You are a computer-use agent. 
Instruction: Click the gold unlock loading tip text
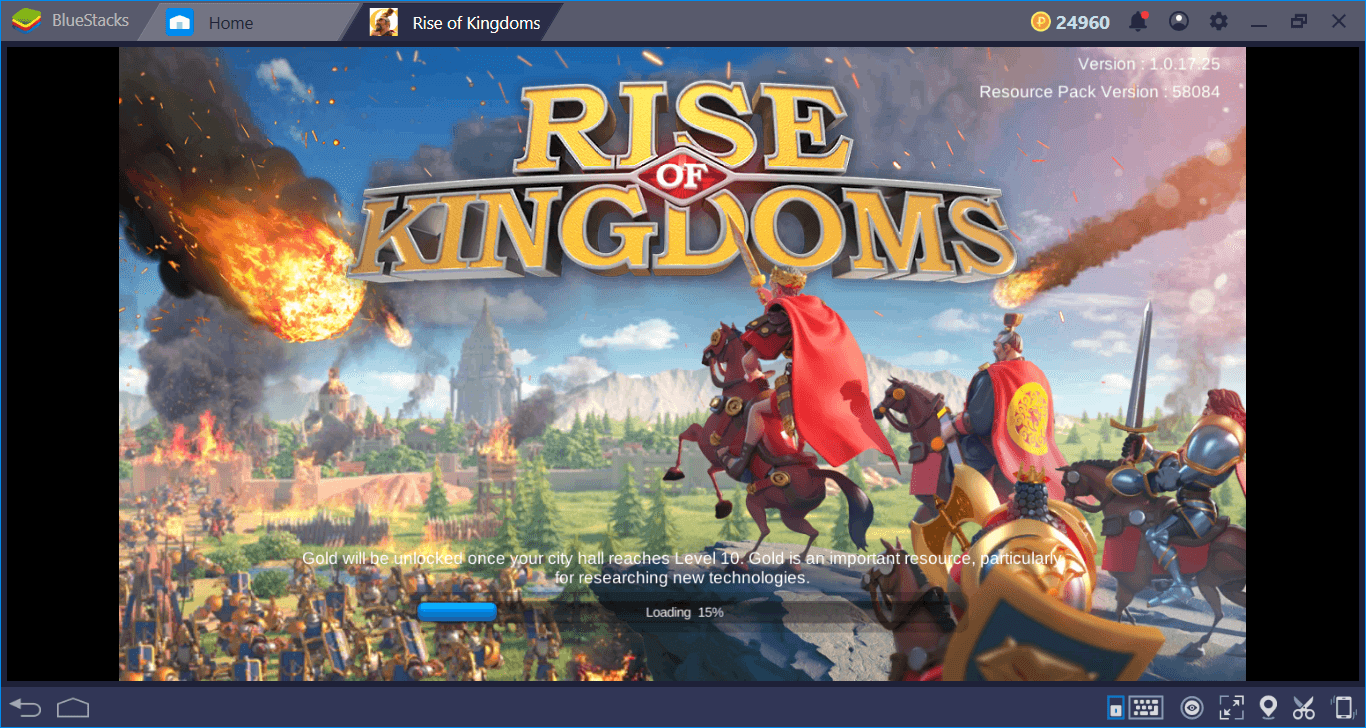point(682,568)
